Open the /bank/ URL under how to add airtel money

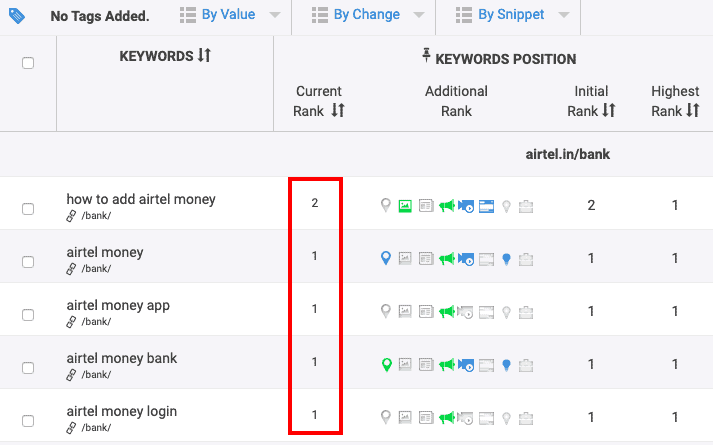click(x=96, y=216)
